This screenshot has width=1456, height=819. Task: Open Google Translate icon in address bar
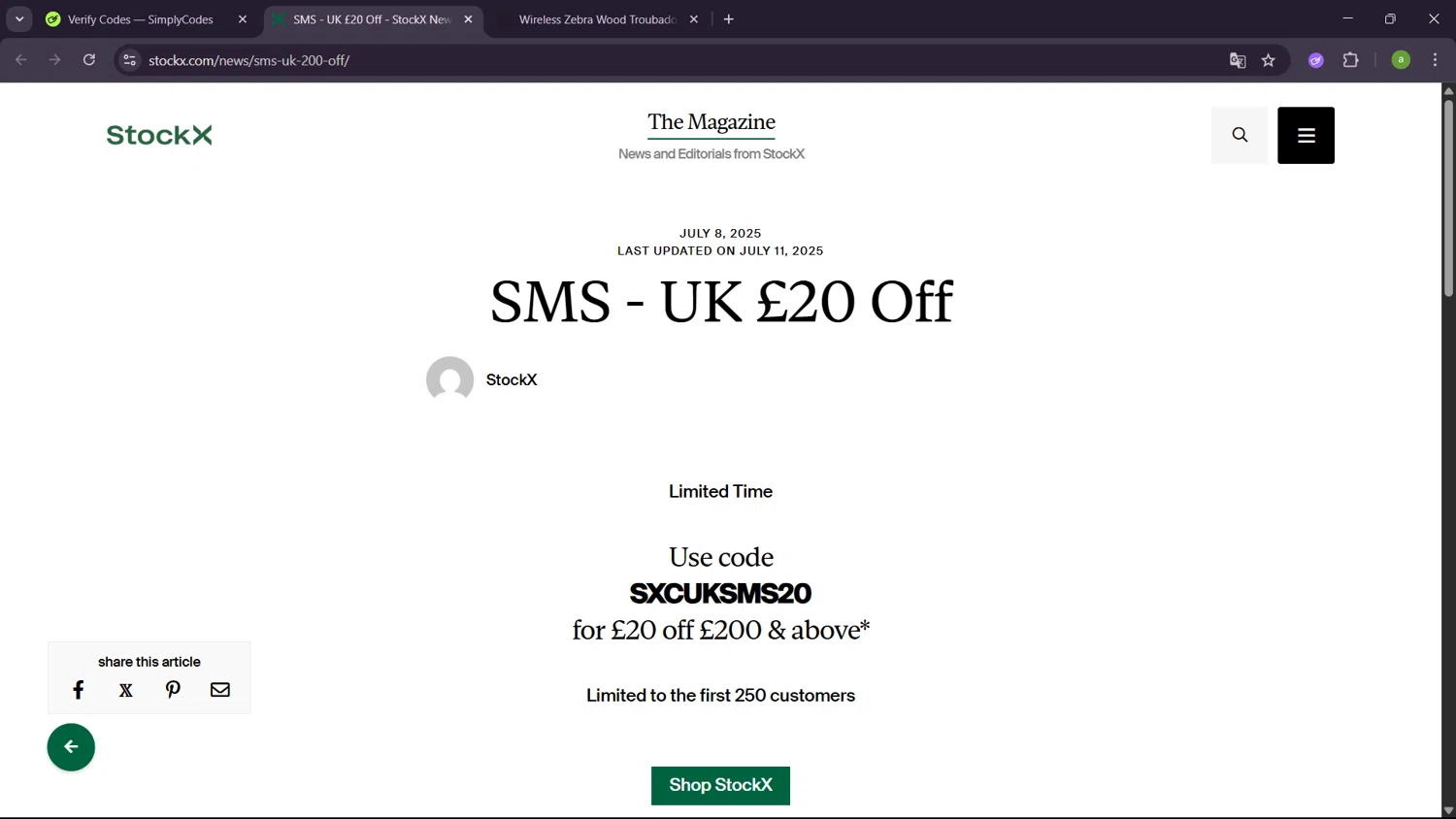(x=1238, y=60)
